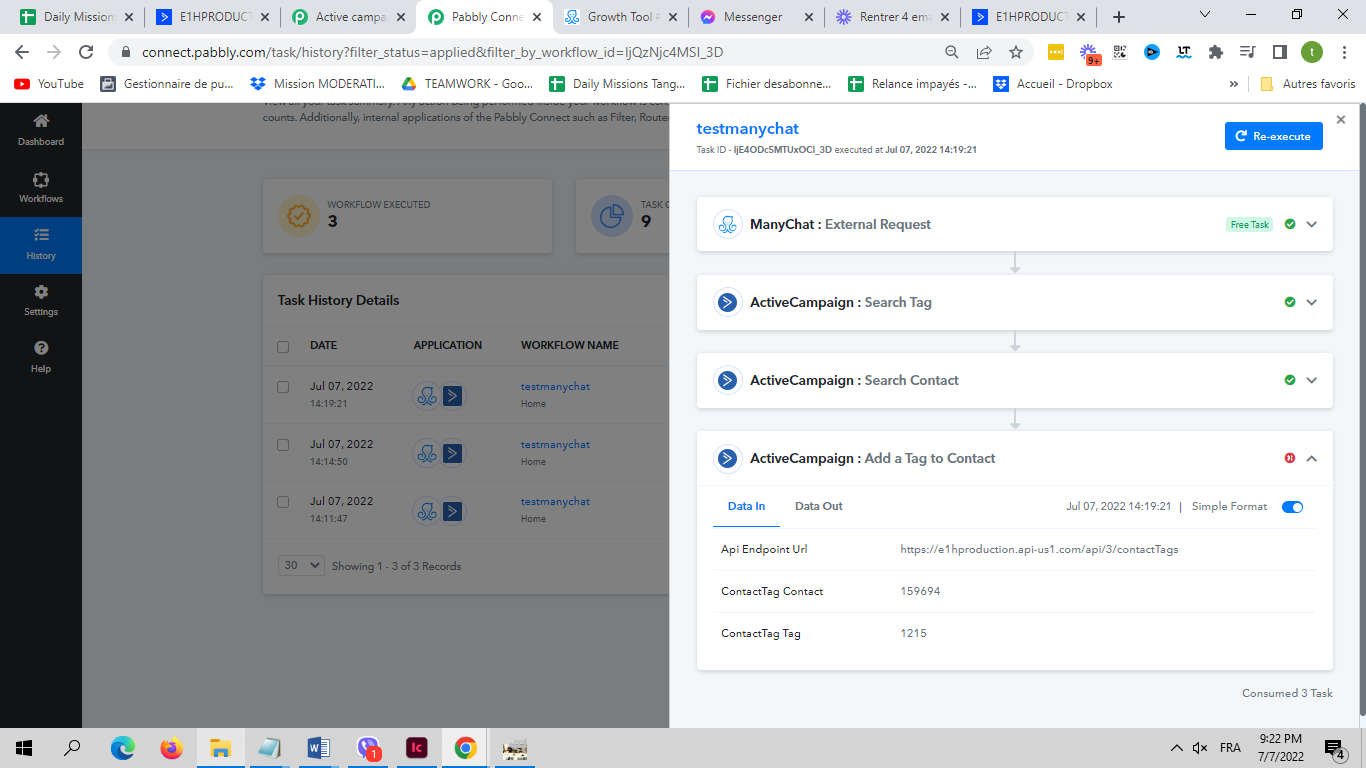1366x768 pixels.
Task: Open Help in the Pabbly sidebar
Action: (x=41, y=357)
